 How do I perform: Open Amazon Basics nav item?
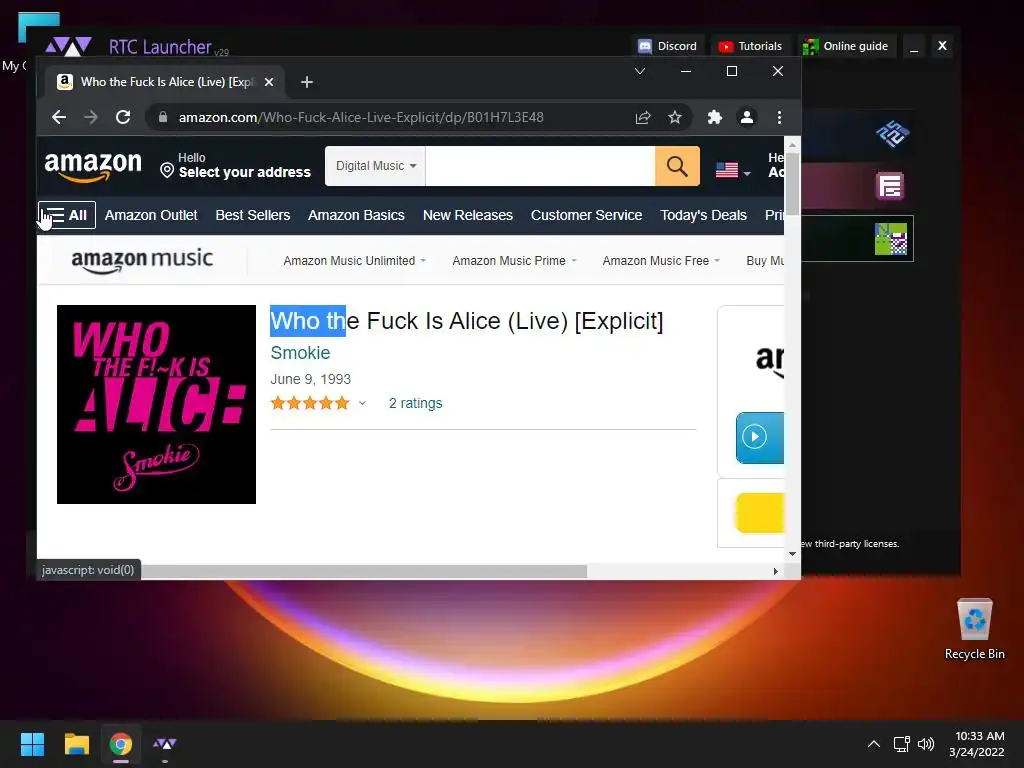coord(356,215)
